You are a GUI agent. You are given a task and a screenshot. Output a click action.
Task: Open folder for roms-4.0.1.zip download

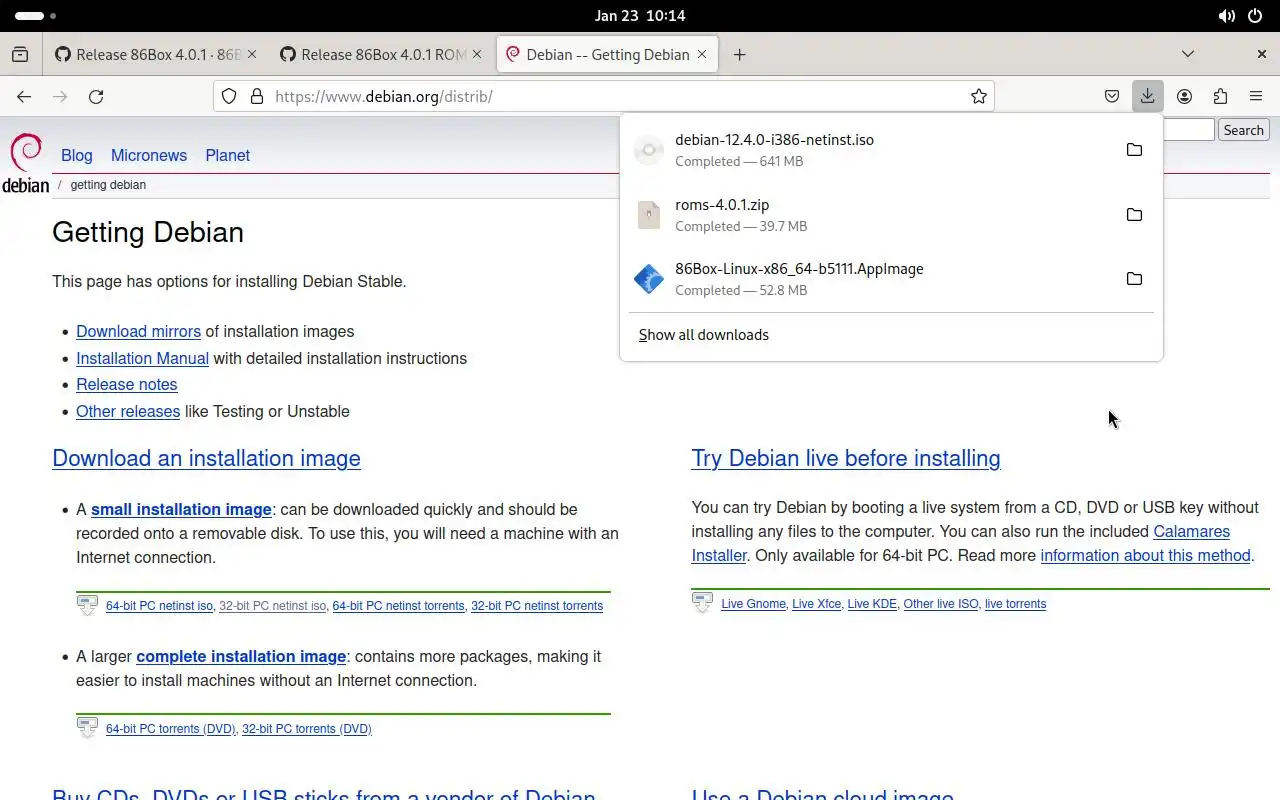point(1134,215)
